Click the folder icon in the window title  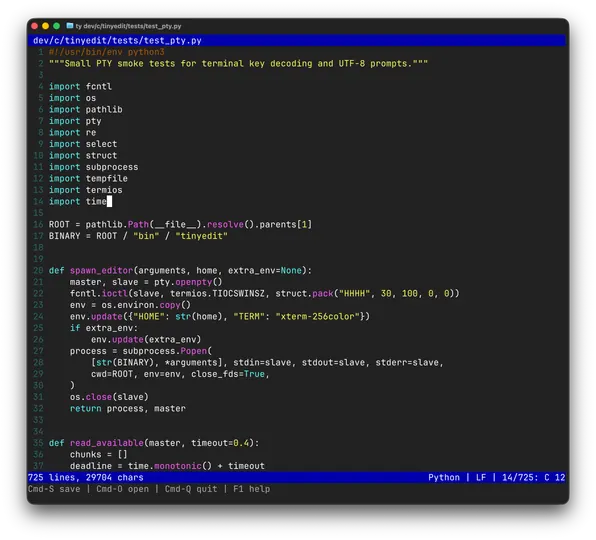[70, 26]
